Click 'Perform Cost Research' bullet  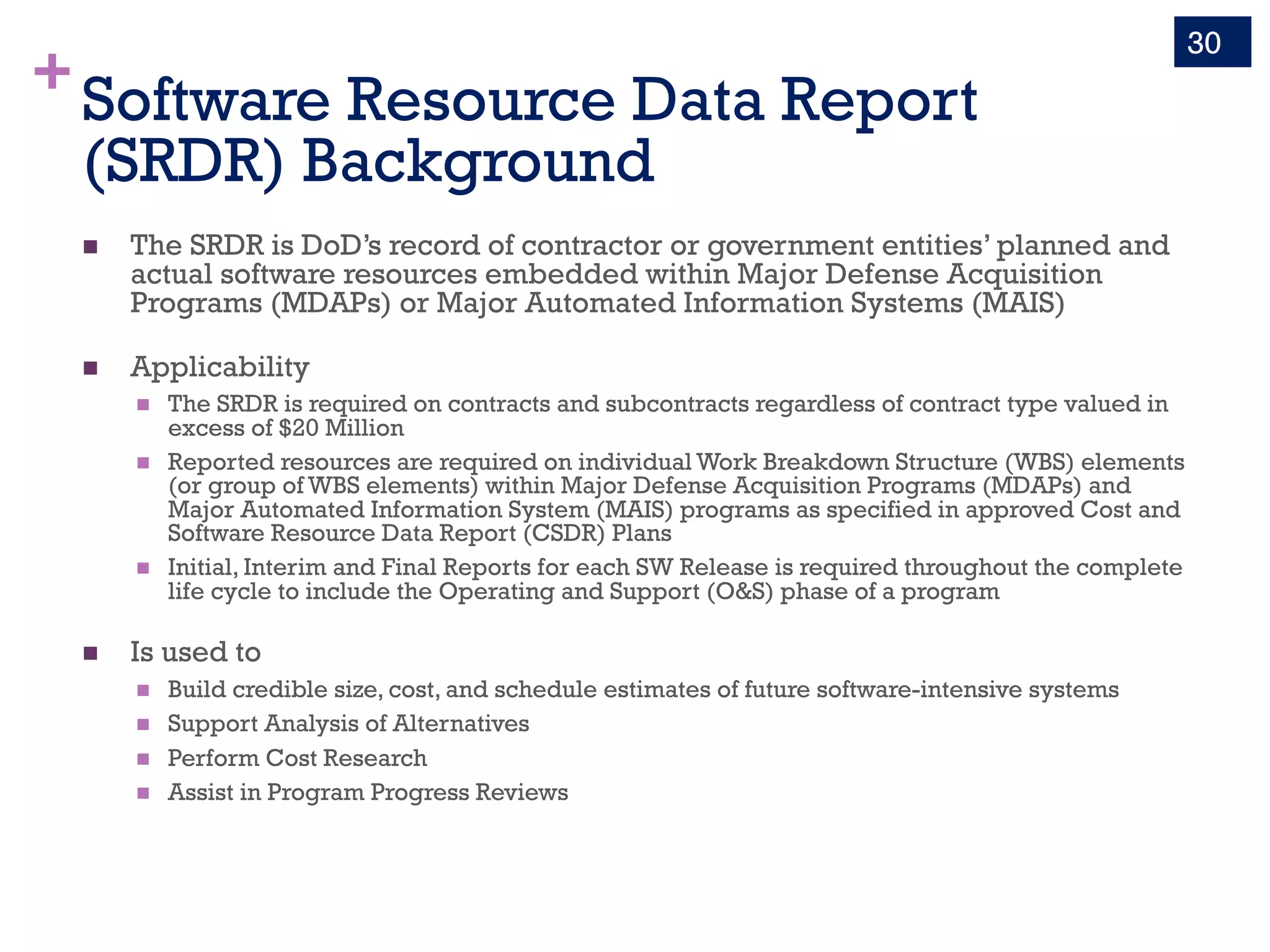coord(297,759)
